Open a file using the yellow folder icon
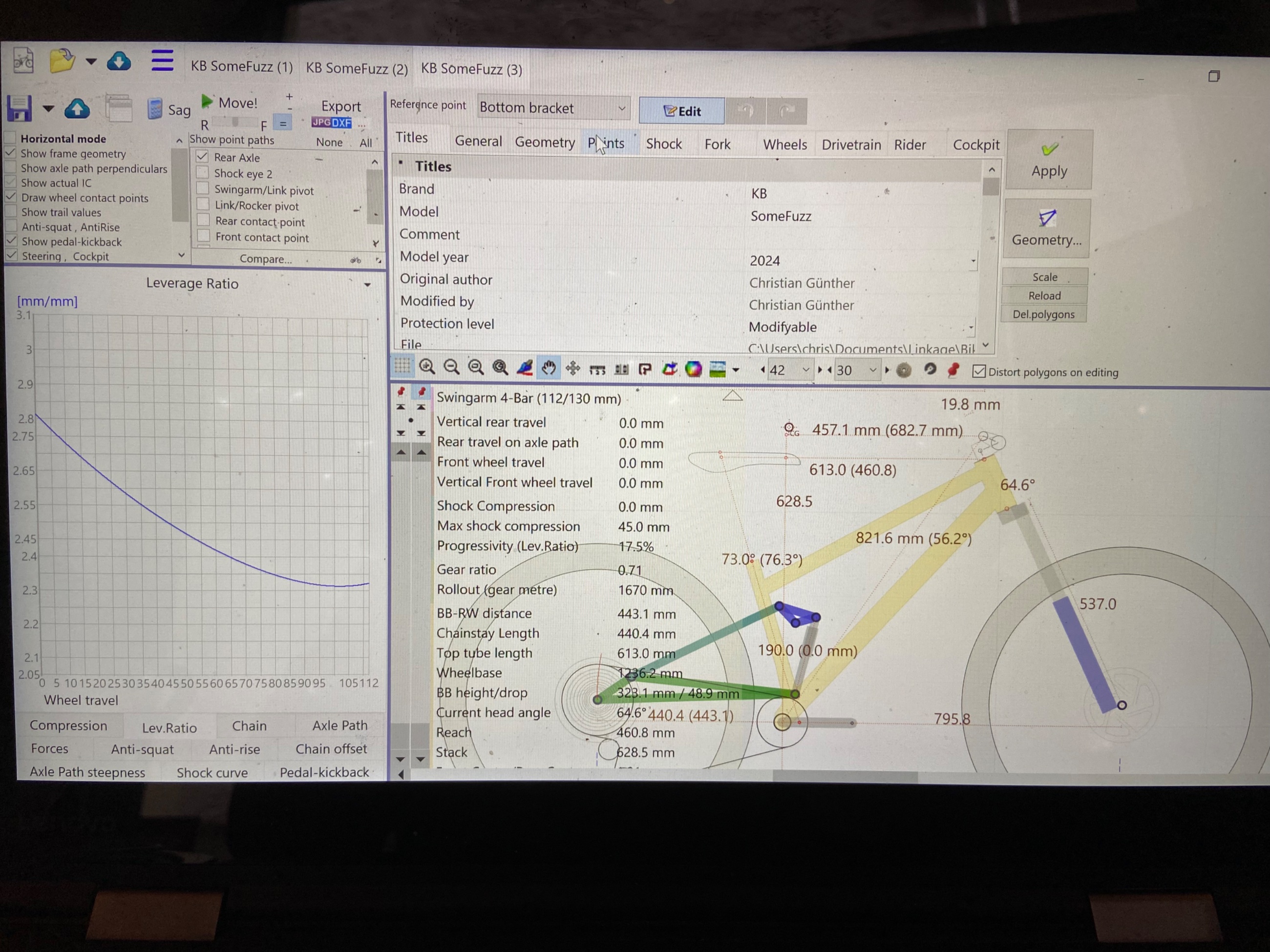Image resolution: width=1270 pixels, height=952 pixels. (x=62, y=60)
